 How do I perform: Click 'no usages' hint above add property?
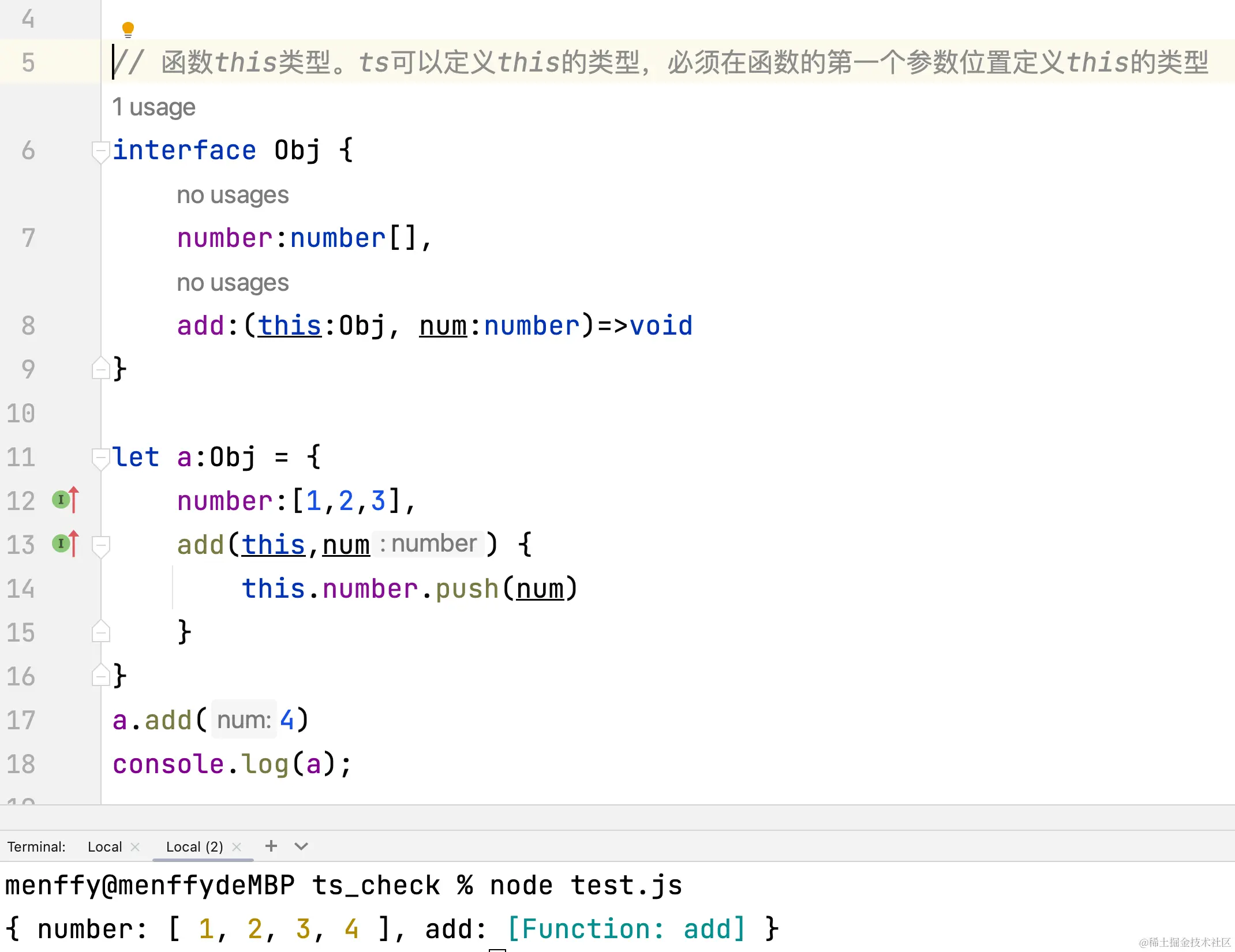tap(233, 283)
